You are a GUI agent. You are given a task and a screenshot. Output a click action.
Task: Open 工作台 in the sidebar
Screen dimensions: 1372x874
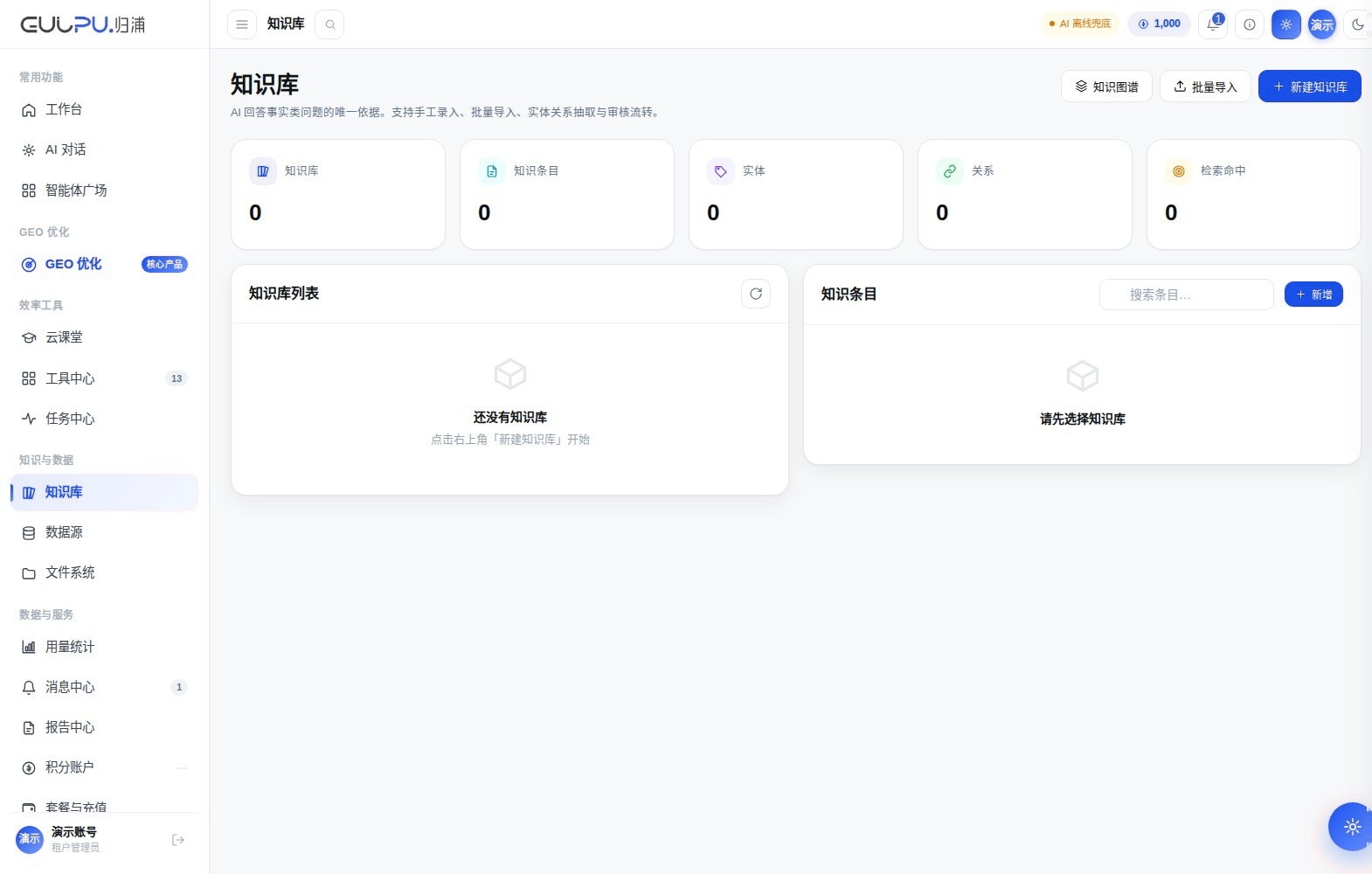(x=105, y=109)
